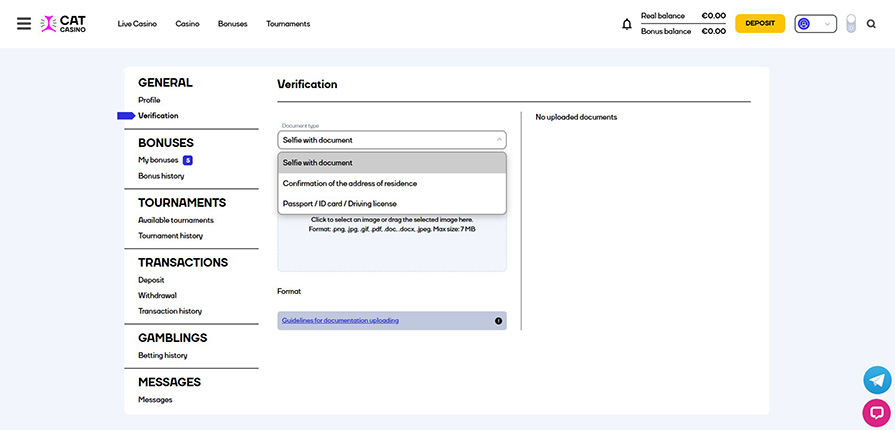Select Confirmation of the address of residence
The height and width of the screenshot is (430, 895).
pyautogui.click(x=350, y=183)
